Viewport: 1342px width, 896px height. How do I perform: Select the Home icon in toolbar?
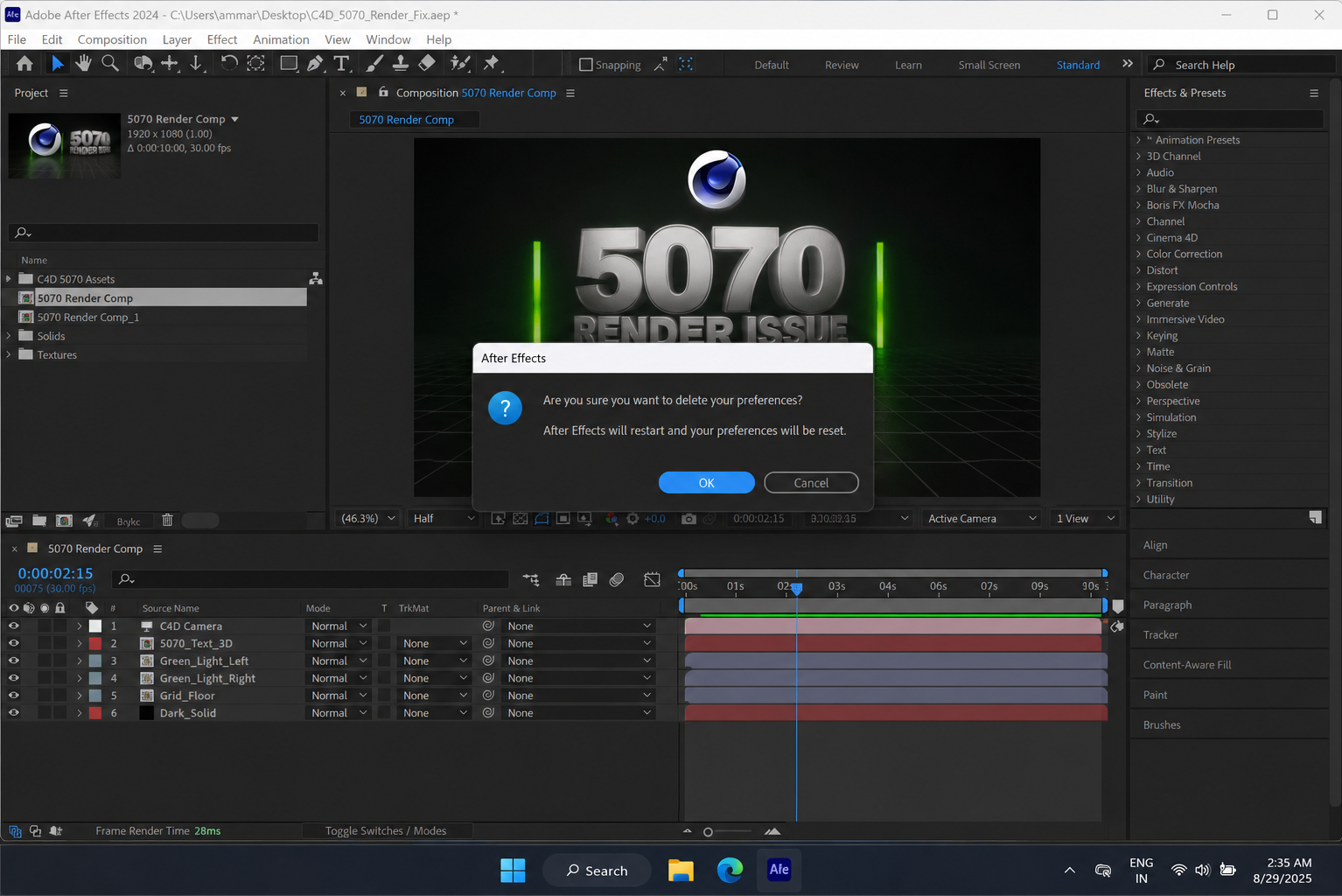tap(24, 63)
